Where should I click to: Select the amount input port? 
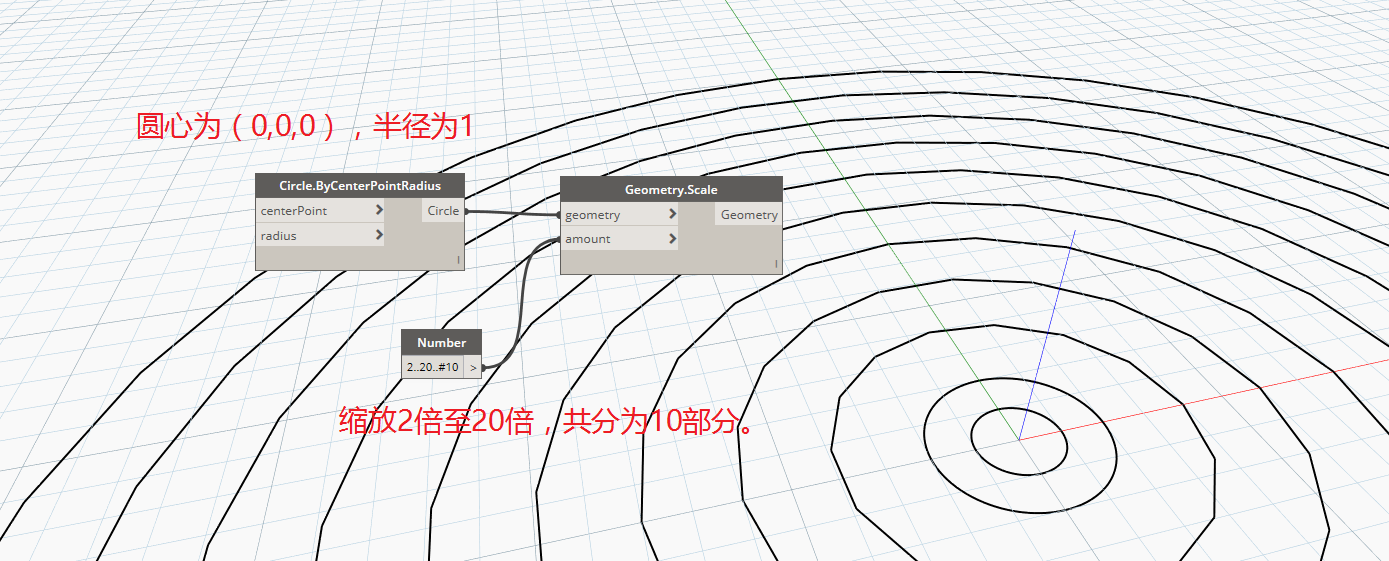[619, 239]
